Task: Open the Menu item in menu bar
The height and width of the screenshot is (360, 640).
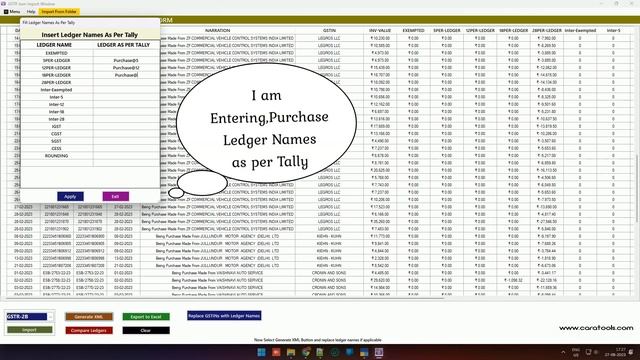Action: click(x=12, y=12)
